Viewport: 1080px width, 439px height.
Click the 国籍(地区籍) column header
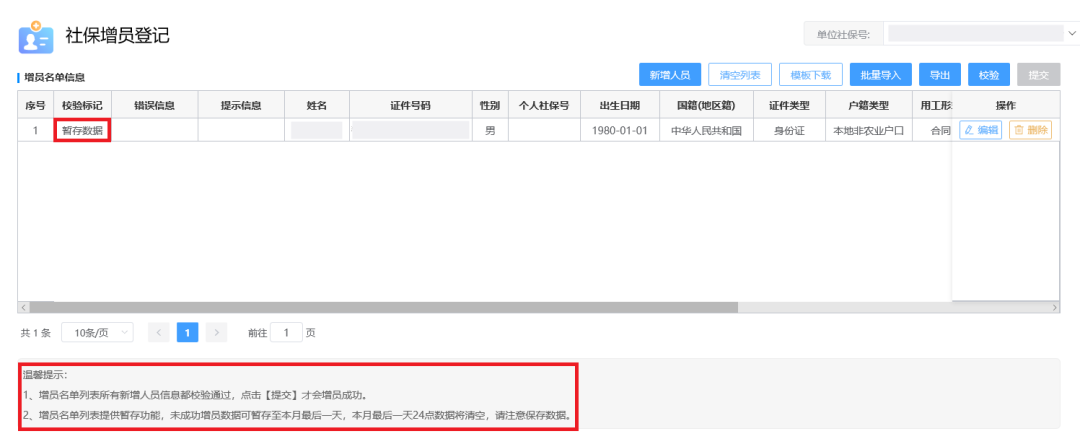(x=706, y=105)
